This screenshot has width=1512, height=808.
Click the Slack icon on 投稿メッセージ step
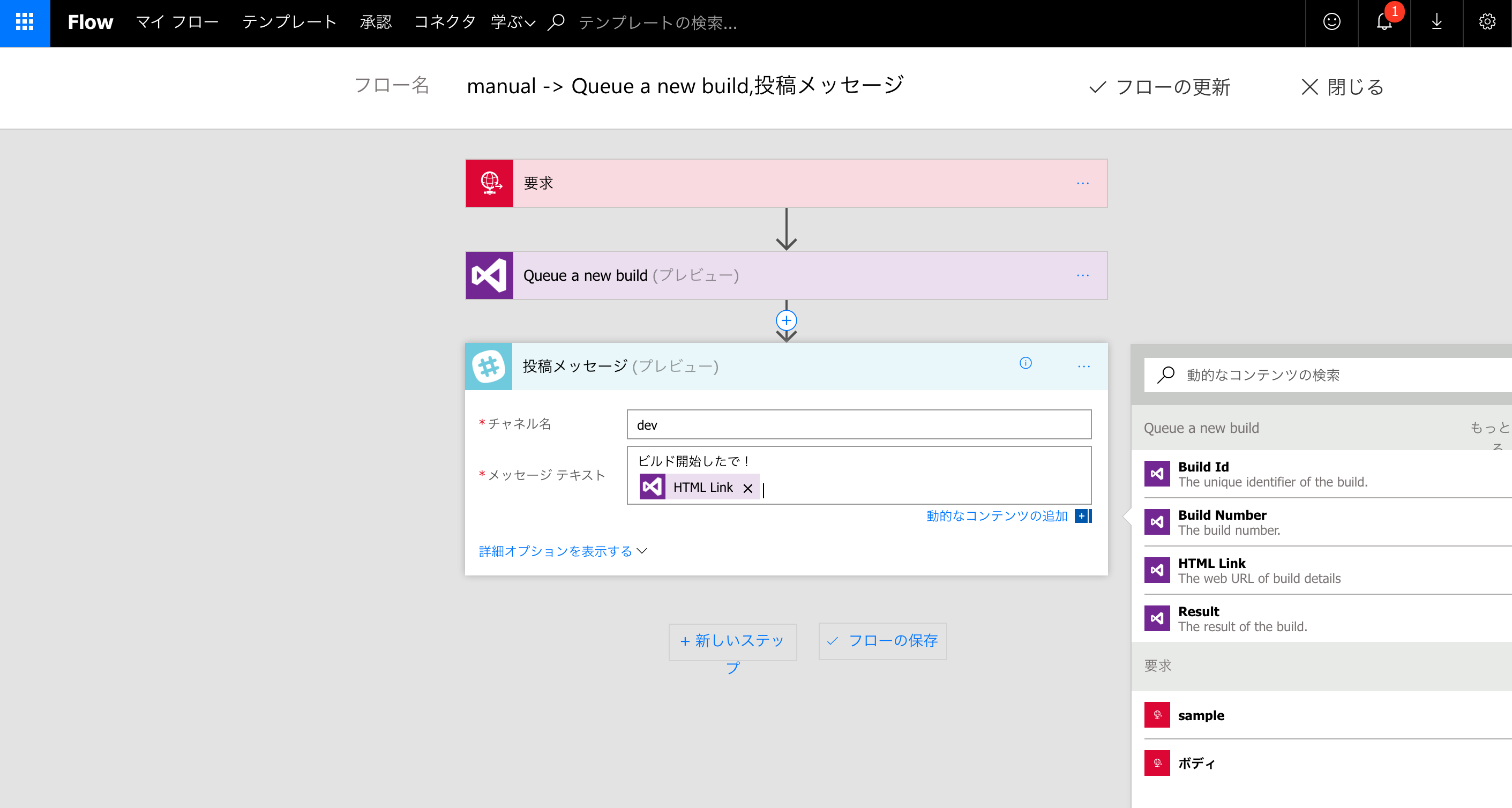pyautogui.click(x=489, y=366)
